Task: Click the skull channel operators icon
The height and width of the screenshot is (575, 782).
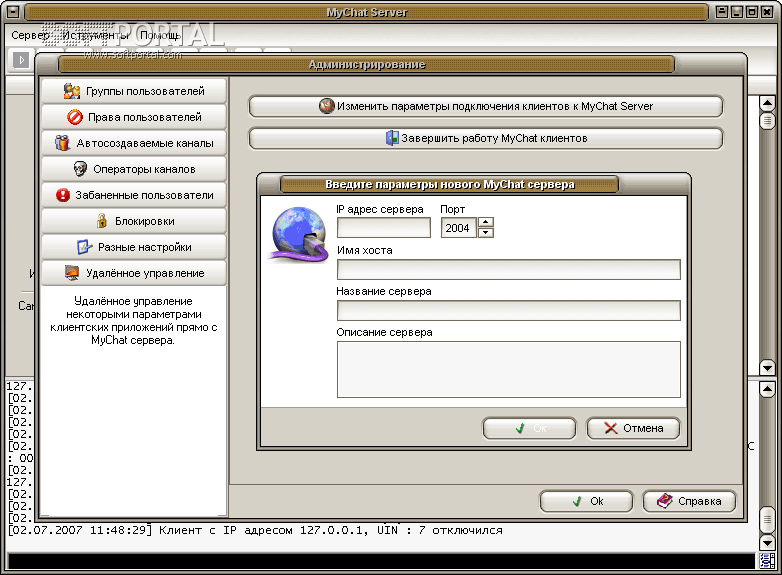Action: [x=80, y=169]
